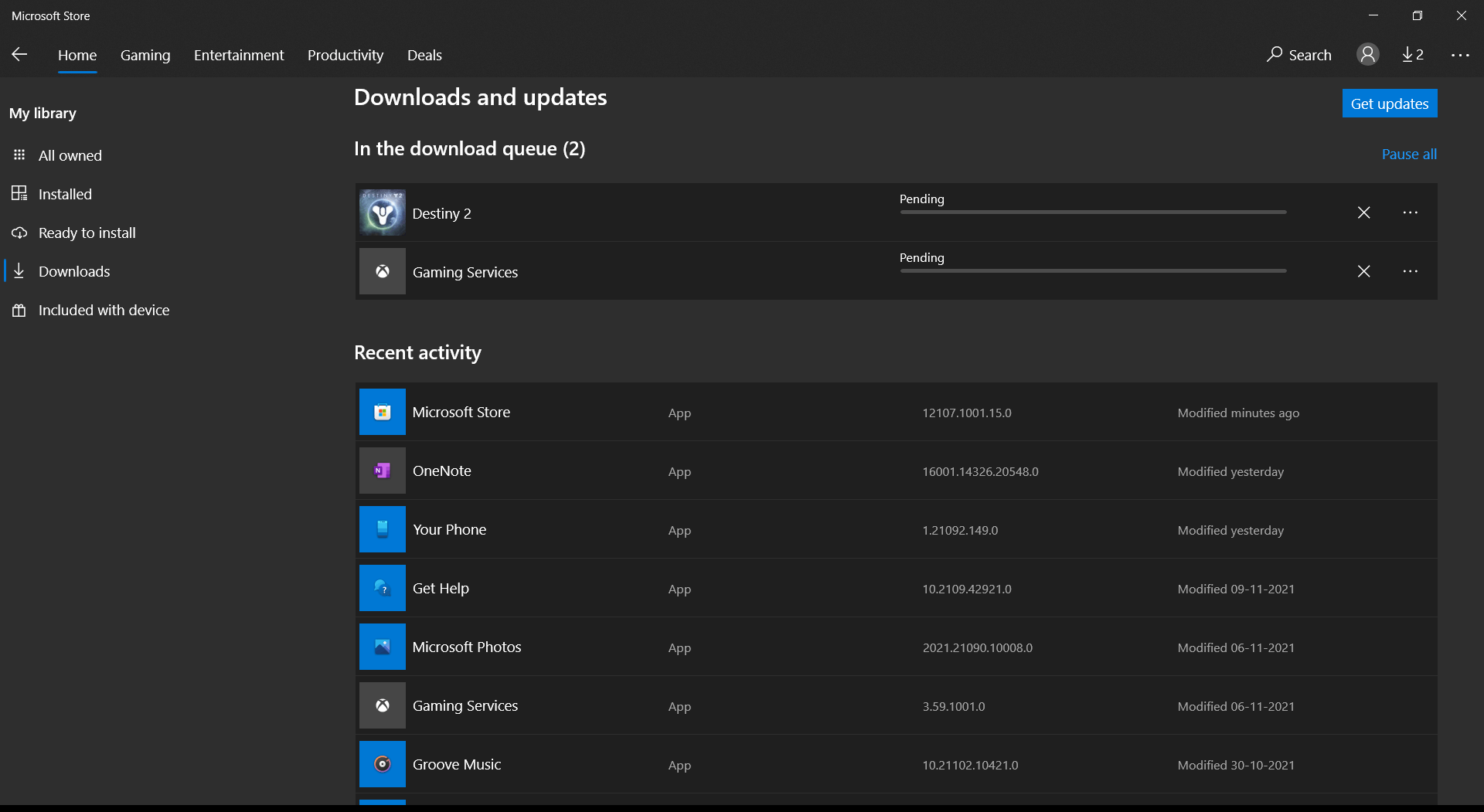Image resolution: width=1484 pixels, height=812 pixels.
Task: Click Destiny 2 title in queue
Action: 441,213
